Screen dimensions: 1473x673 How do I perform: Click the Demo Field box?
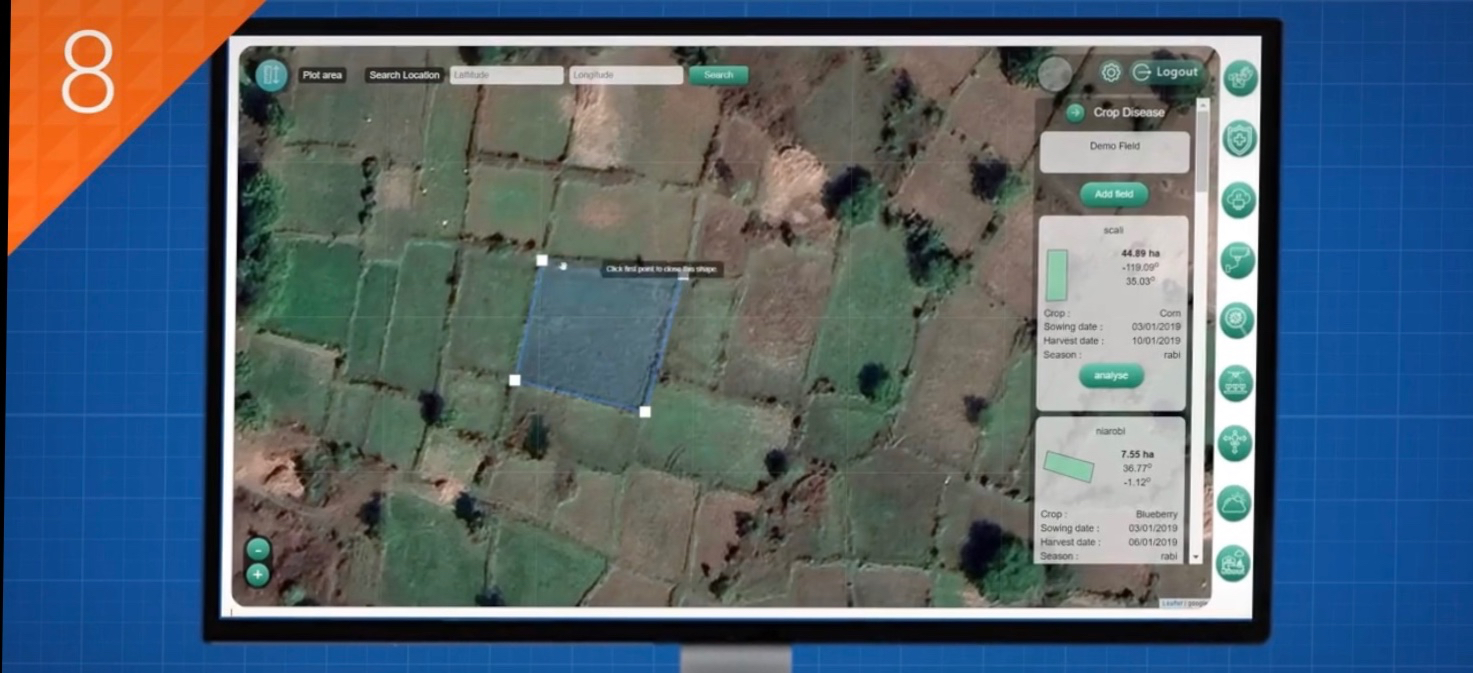tap(1114, 152)
